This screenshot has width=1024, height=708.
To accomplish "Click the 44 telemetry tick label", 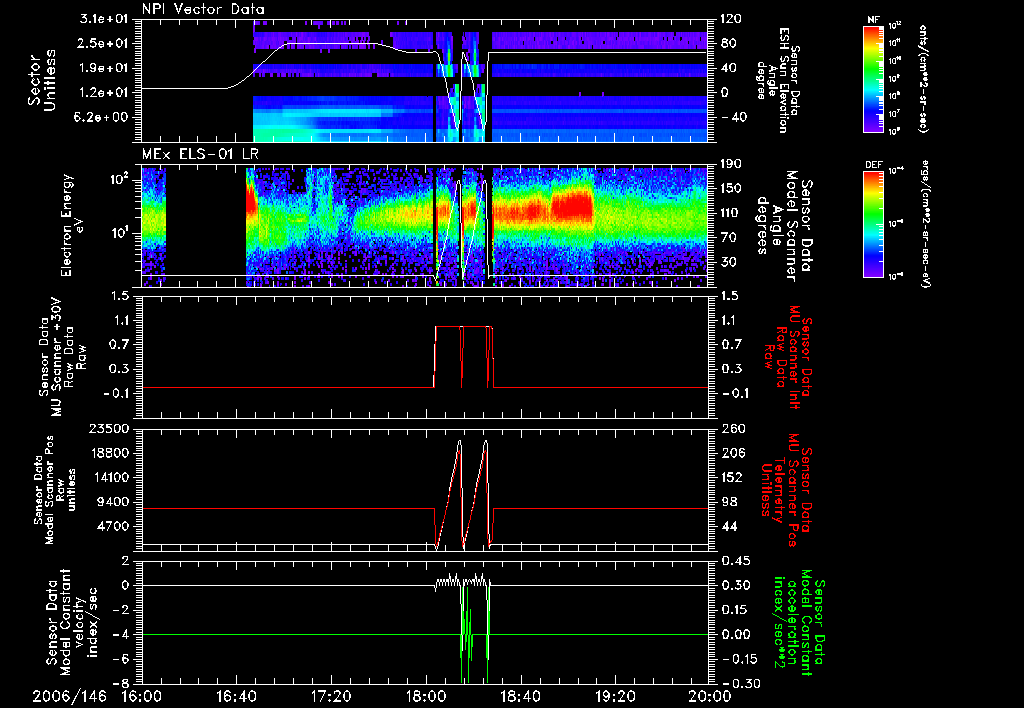I will click(728, 526).
